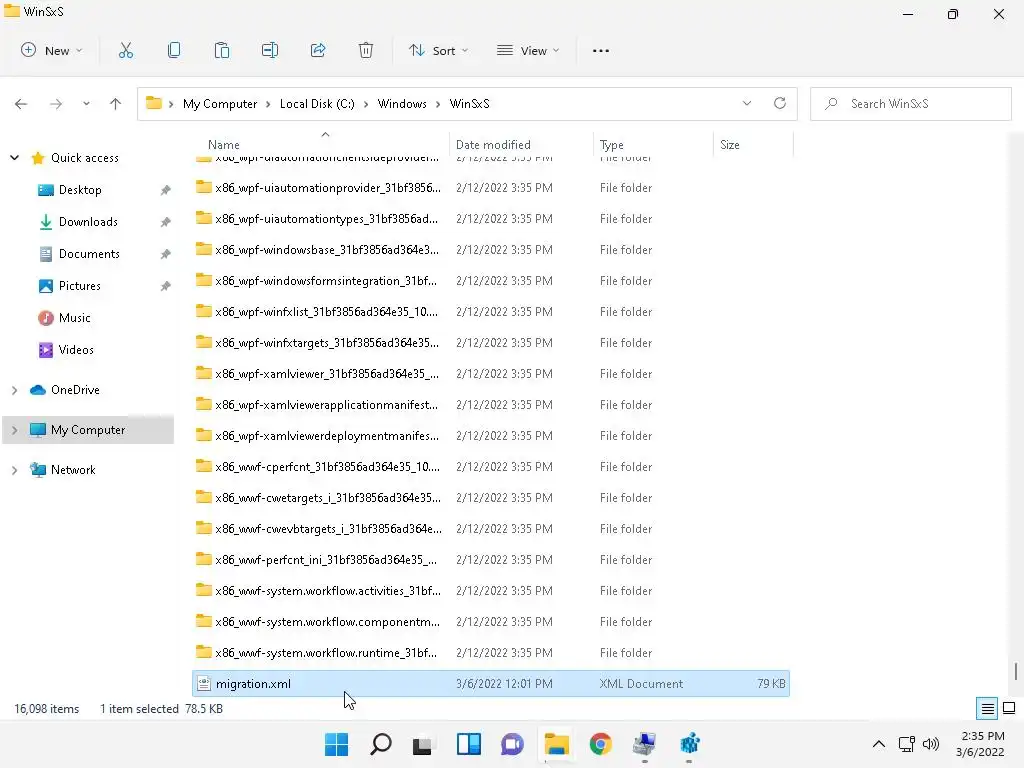
Task: Sort by Type column header
Action: coord(612,145)
